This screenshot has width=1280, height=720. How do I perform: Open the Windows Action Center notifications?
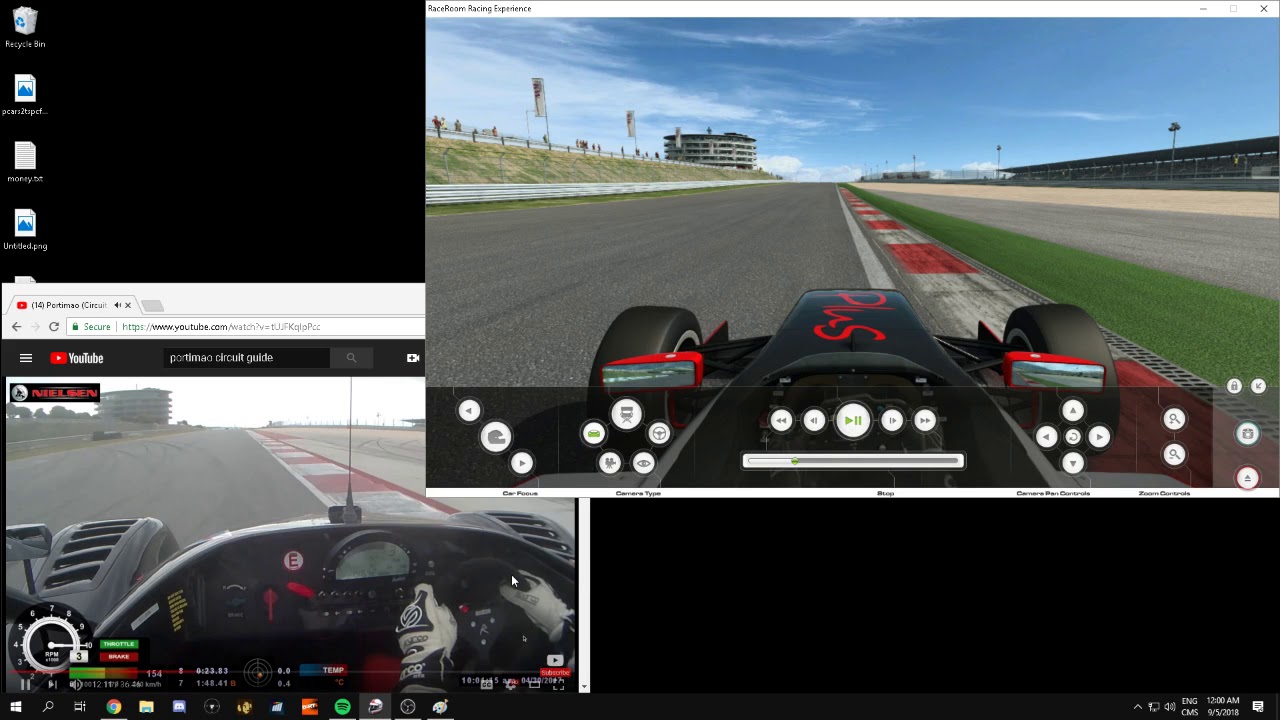[x=1258, y=707]
